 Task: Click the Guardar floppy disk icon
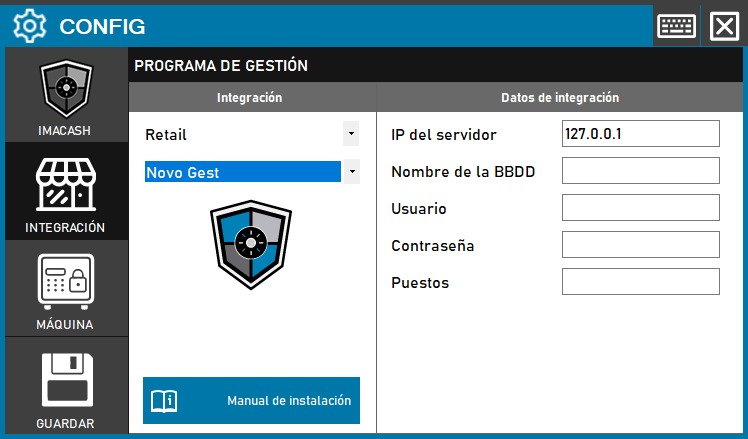coord(66,379)
